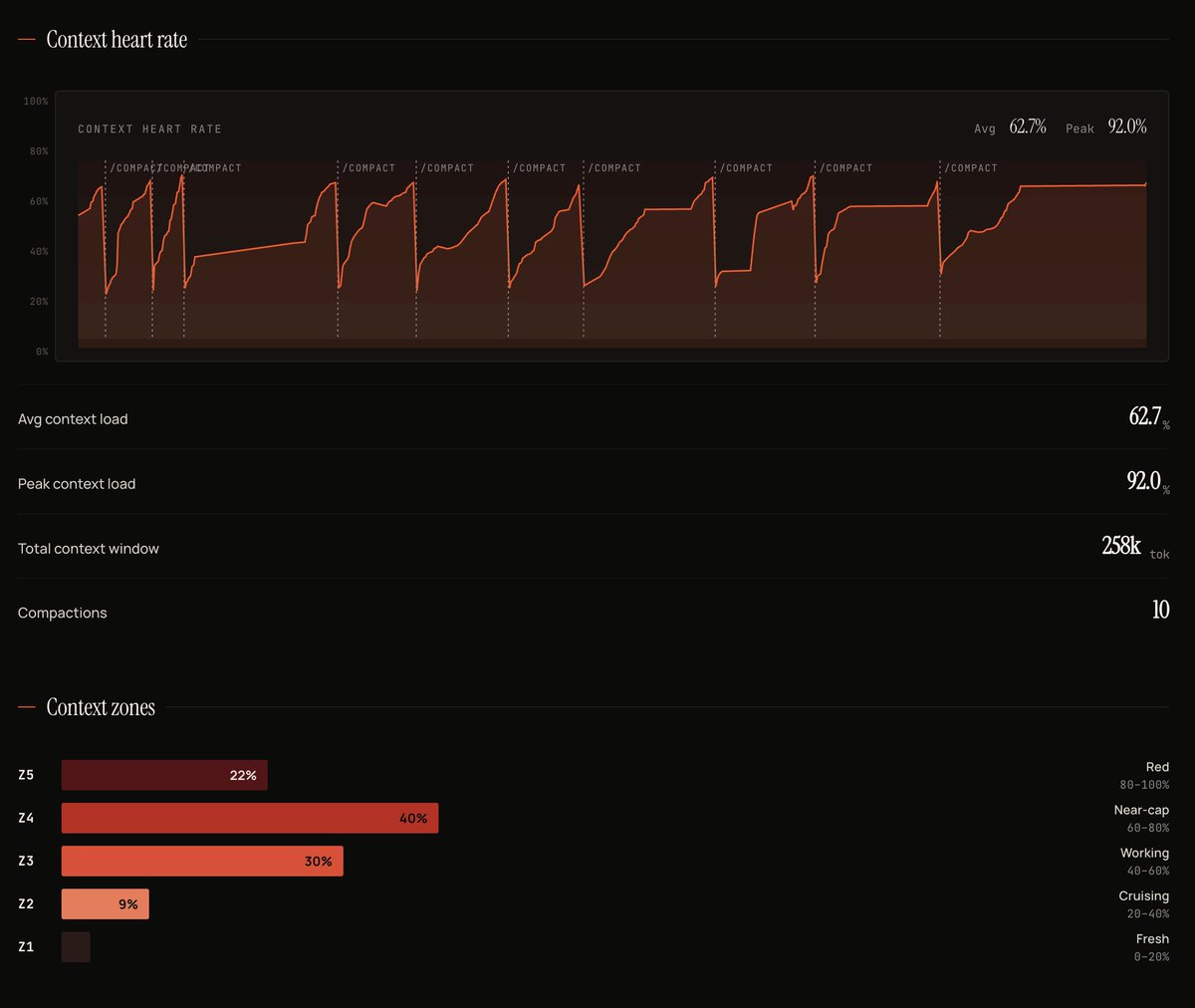
Task: Click the 92.0% peak in the chart header
Action: click(x=1127, y=126)
